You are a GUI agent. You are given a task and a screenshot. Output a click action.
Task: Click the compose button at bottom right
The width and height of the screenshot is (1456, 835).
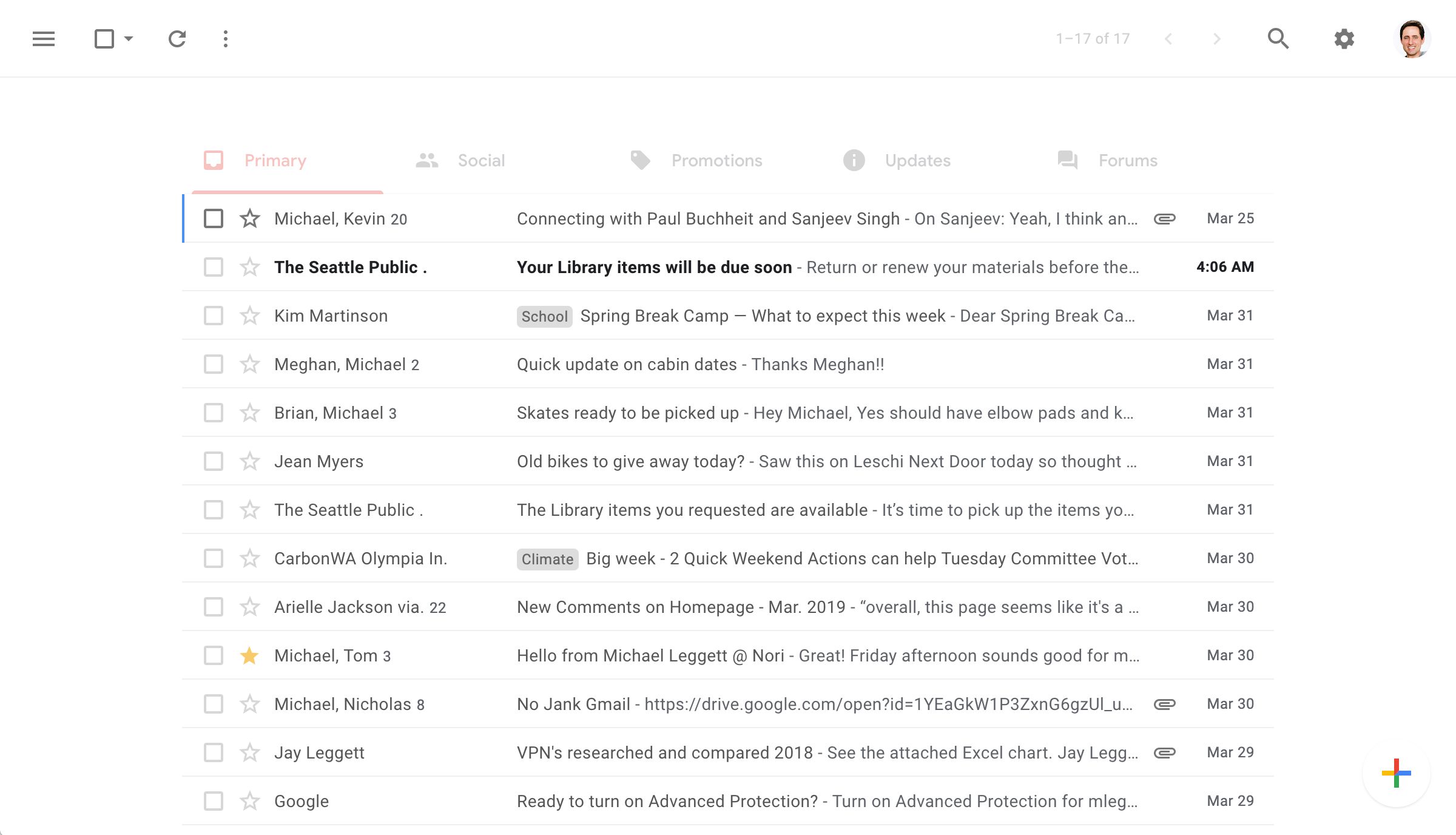(1397, 772)
